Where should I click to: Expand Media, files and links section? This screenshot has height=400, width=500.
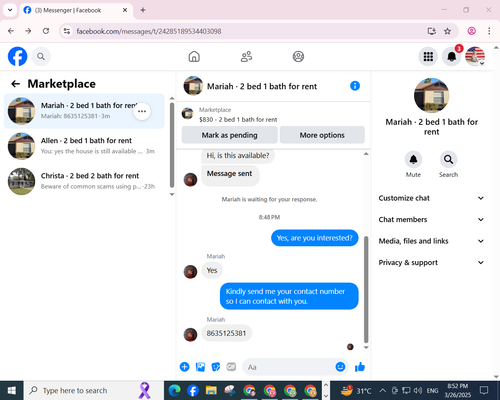[x=431, y=241]
